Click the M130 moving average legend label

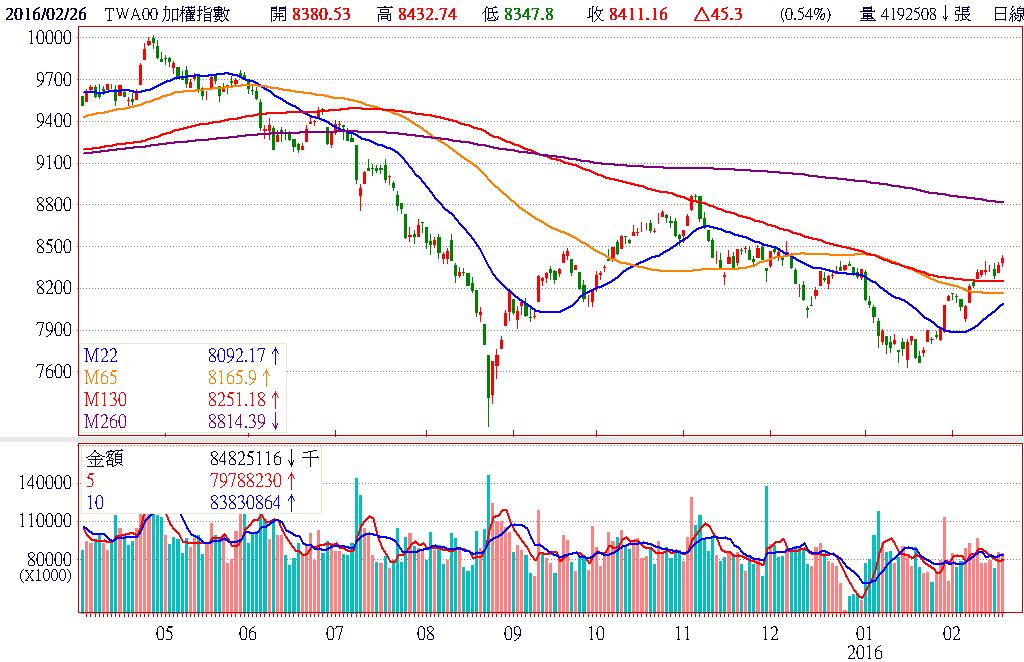[105, 399]
